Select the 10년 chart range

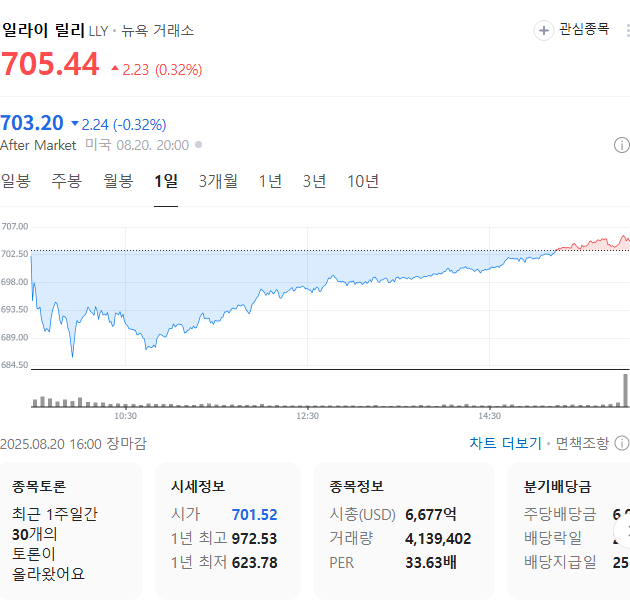363,181
